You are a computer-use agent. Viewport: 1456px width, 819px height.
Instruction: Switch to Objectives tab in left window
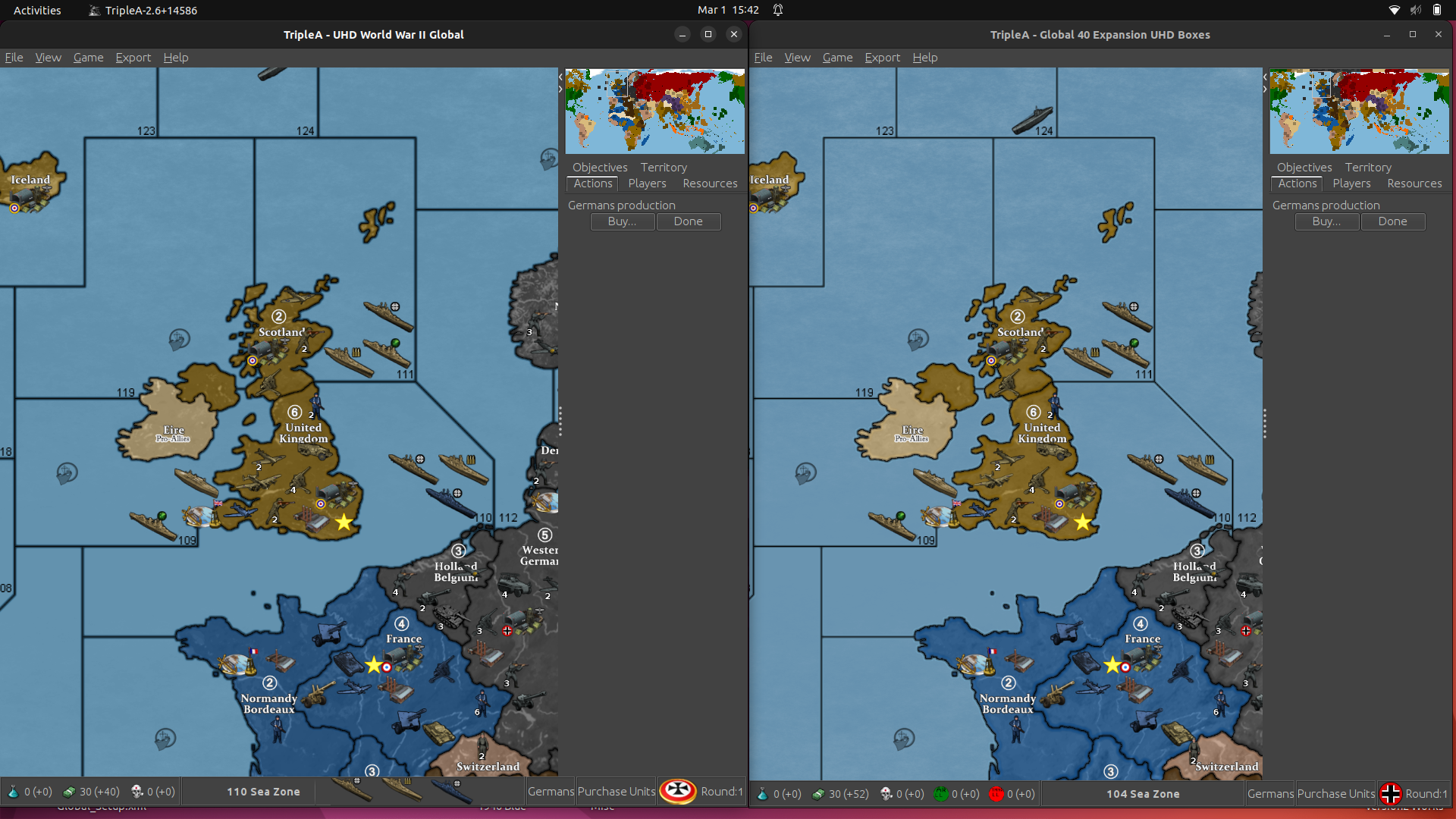point(600,167)
